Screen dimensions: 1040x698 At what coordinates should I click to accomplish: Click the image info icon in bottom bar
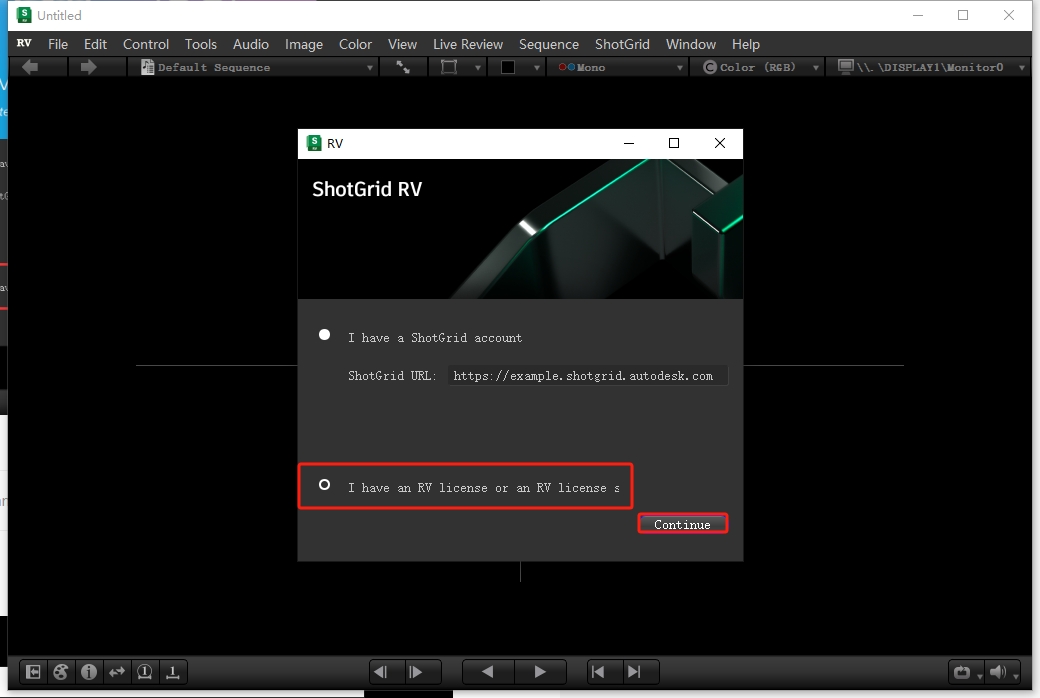pyautogui.click(x=89, y=672)
